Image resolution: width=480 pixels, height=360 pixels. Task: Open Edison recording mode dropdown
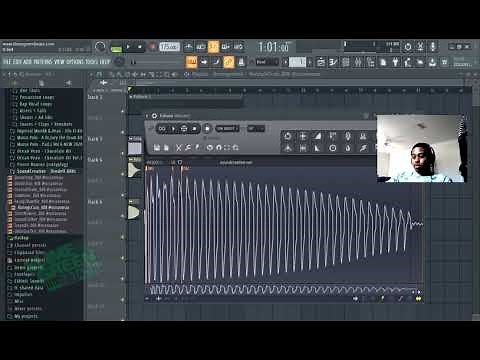pos(227,129)
